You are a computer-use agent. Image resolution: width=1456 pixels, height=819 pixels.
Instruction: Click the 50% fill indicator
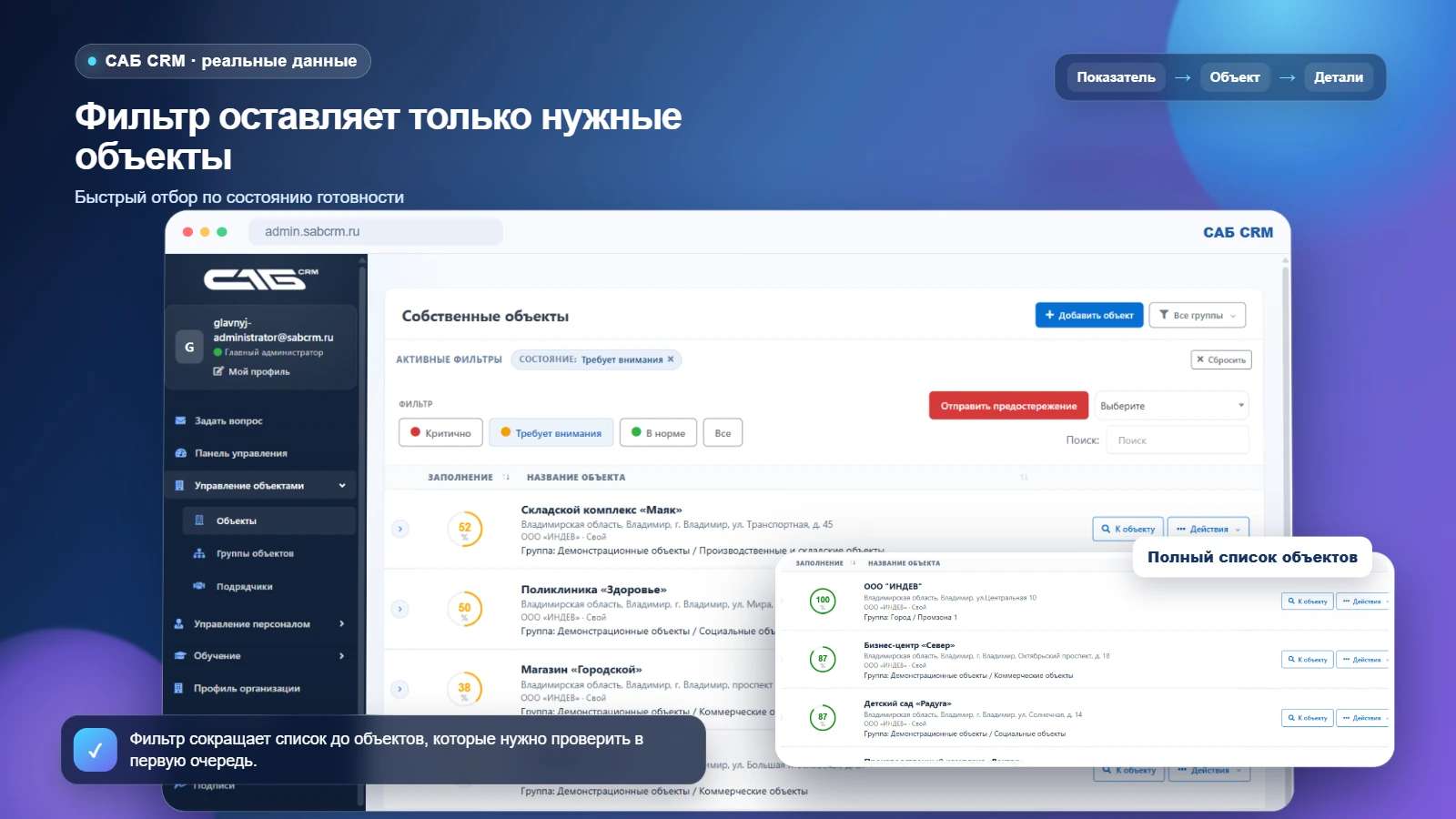[x=465, y=609]
